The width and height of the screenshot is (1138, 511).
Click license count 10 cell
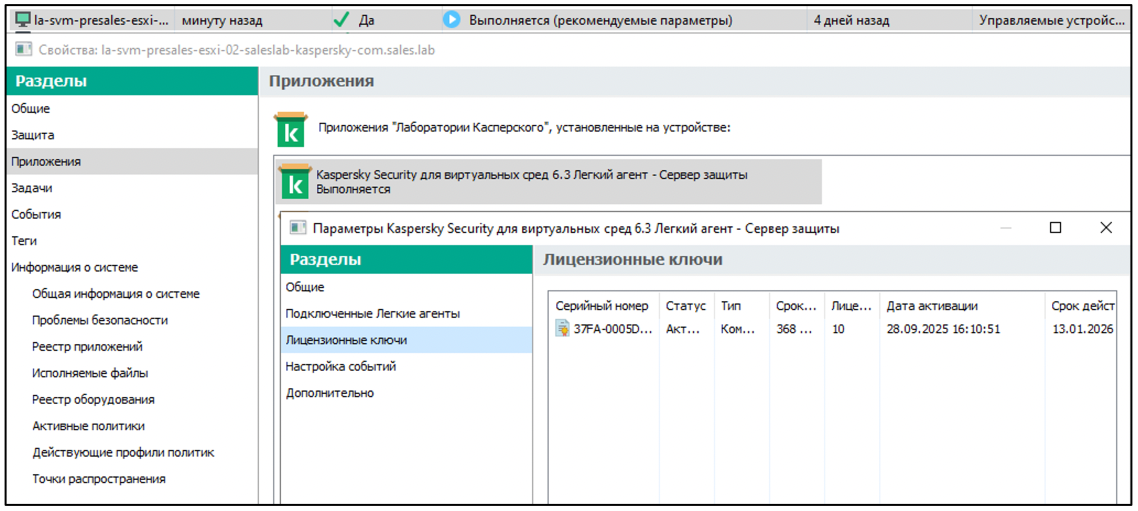838,329
